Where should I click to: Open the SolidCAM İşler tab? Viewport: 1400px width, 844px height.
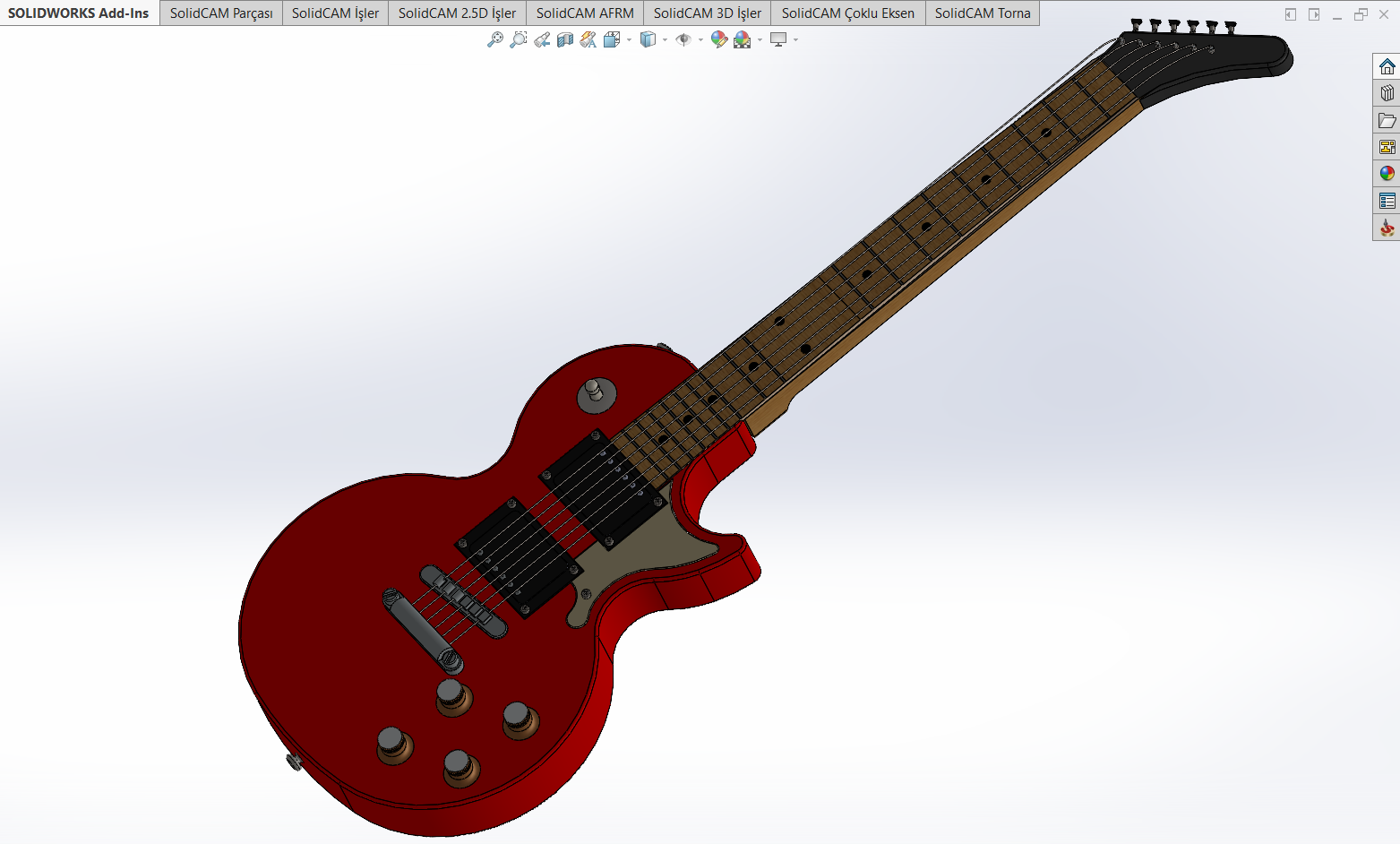click(335, 13)
